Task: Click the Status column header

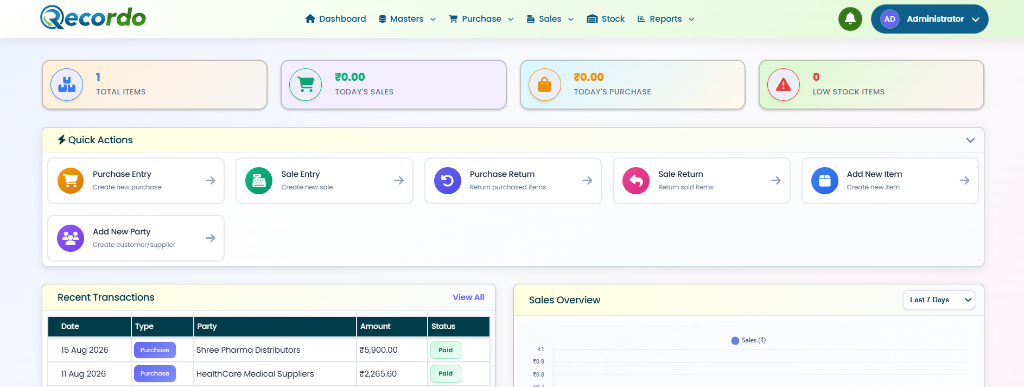Action: coord(458,326)
